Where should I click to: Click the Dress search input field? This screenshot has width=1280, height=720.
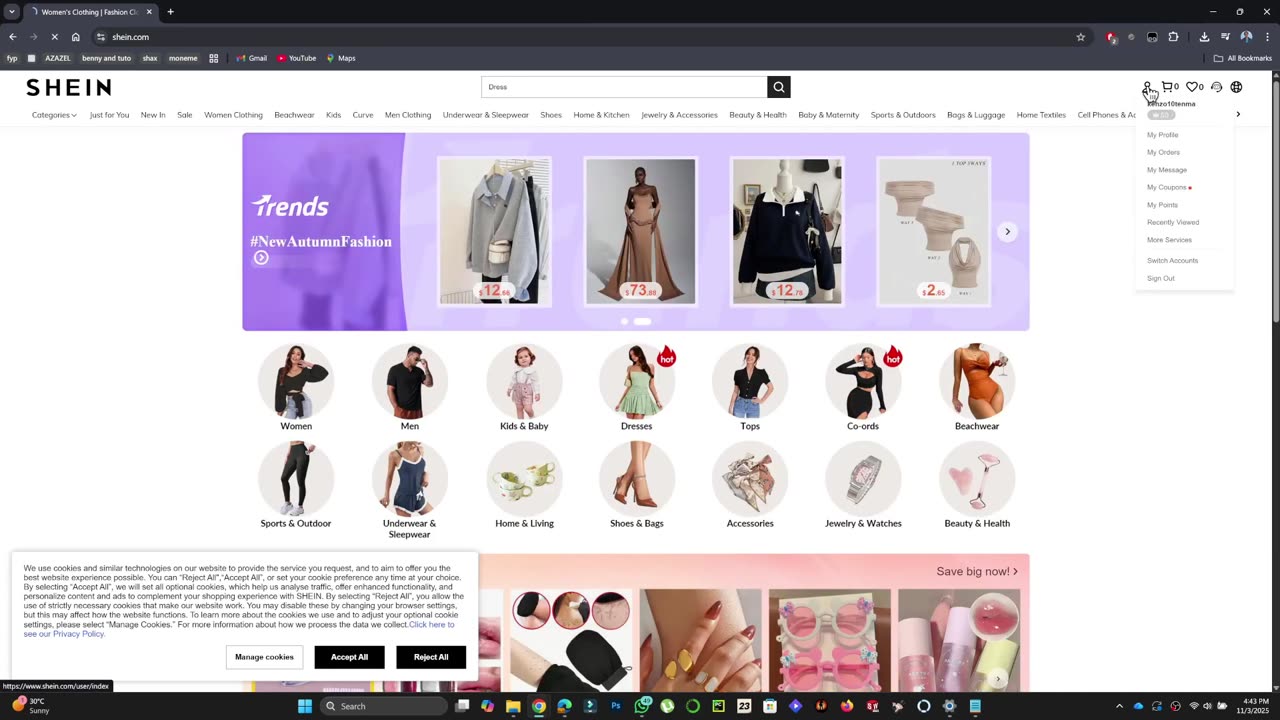coord(624,87)
